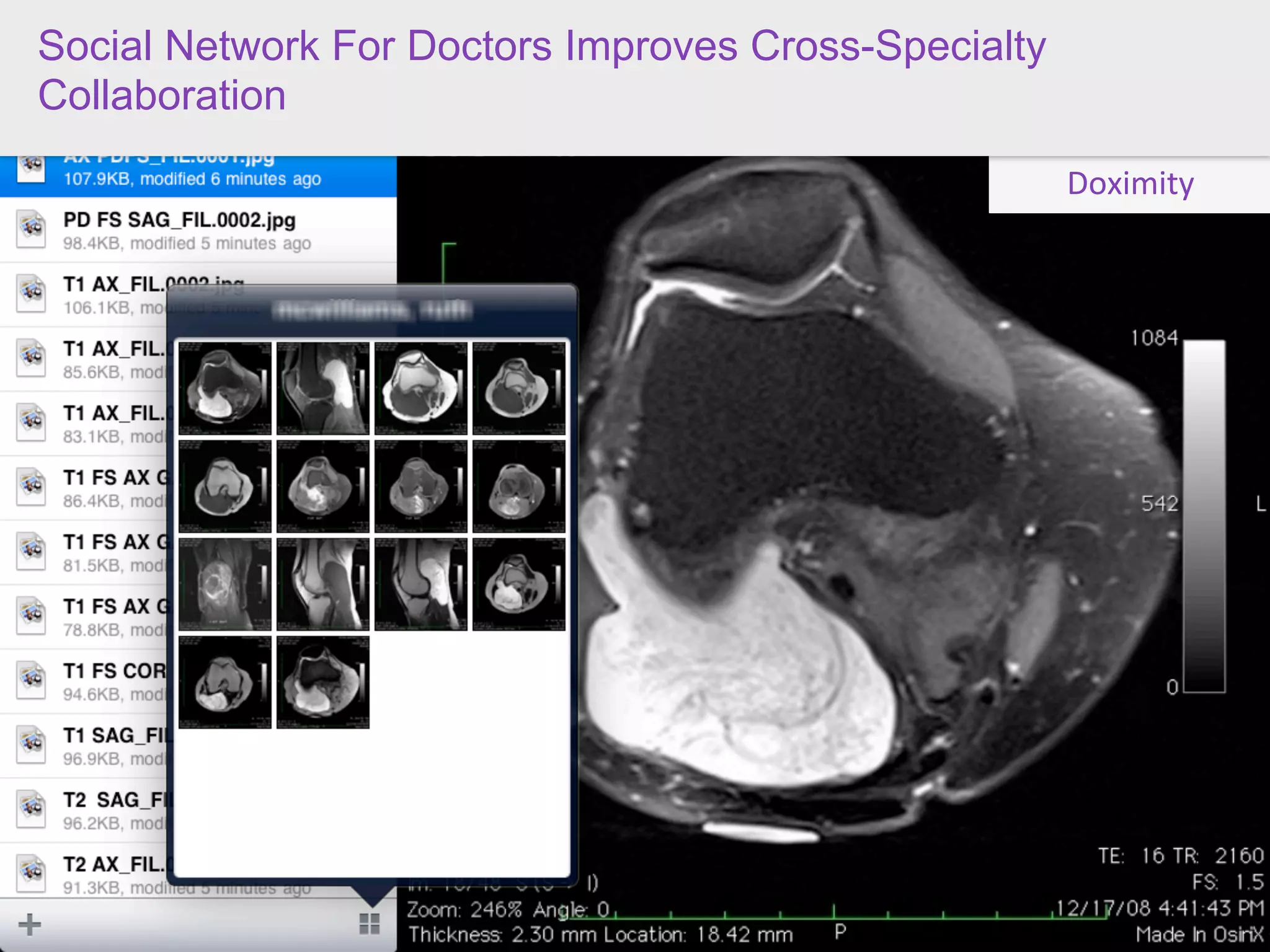The height and width of the screenshot is (952, 1270).
Task: Click file icon beside PD FS SAG_FIL.0002.jpg
Action: point(31,229)
